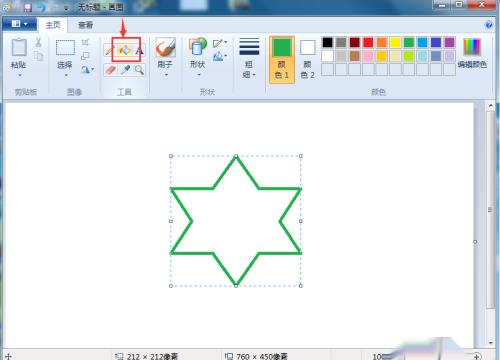Pick the red color swatch

tap(368, 42)
